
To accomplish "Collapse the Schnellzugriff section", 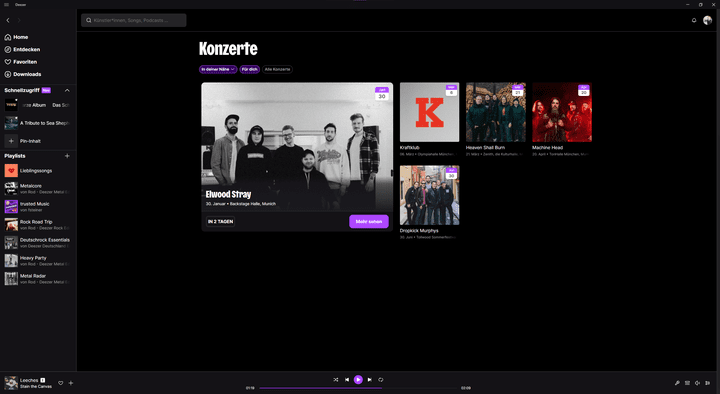I will coord(67,90).
